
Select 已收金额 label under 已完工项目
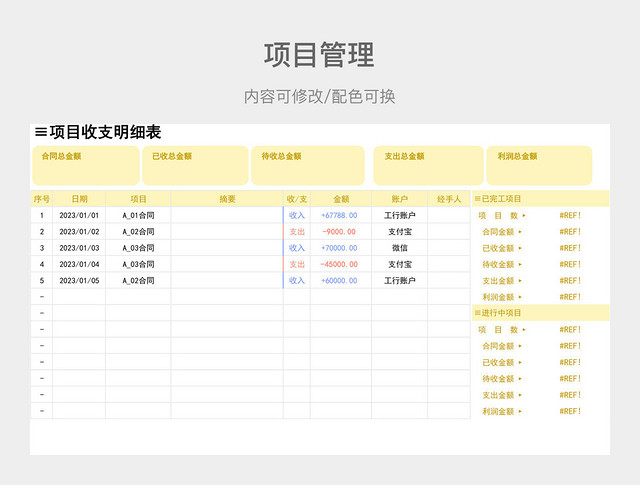498,248
